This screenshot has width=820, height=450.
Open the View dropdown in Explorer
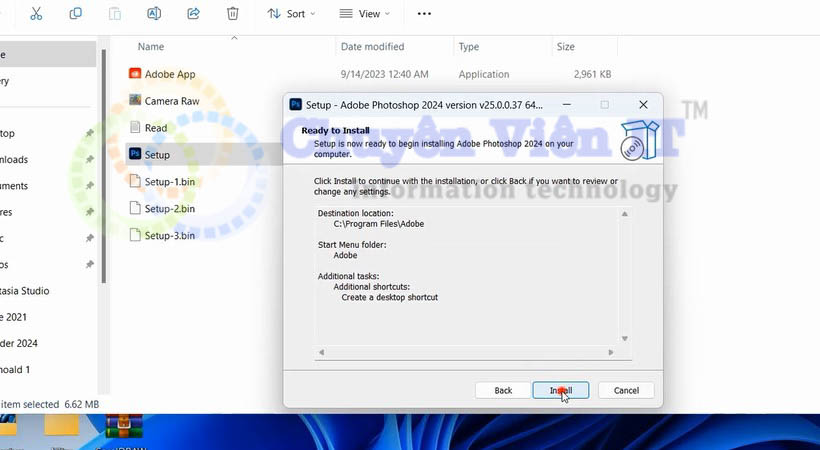[x=365, y=14]
